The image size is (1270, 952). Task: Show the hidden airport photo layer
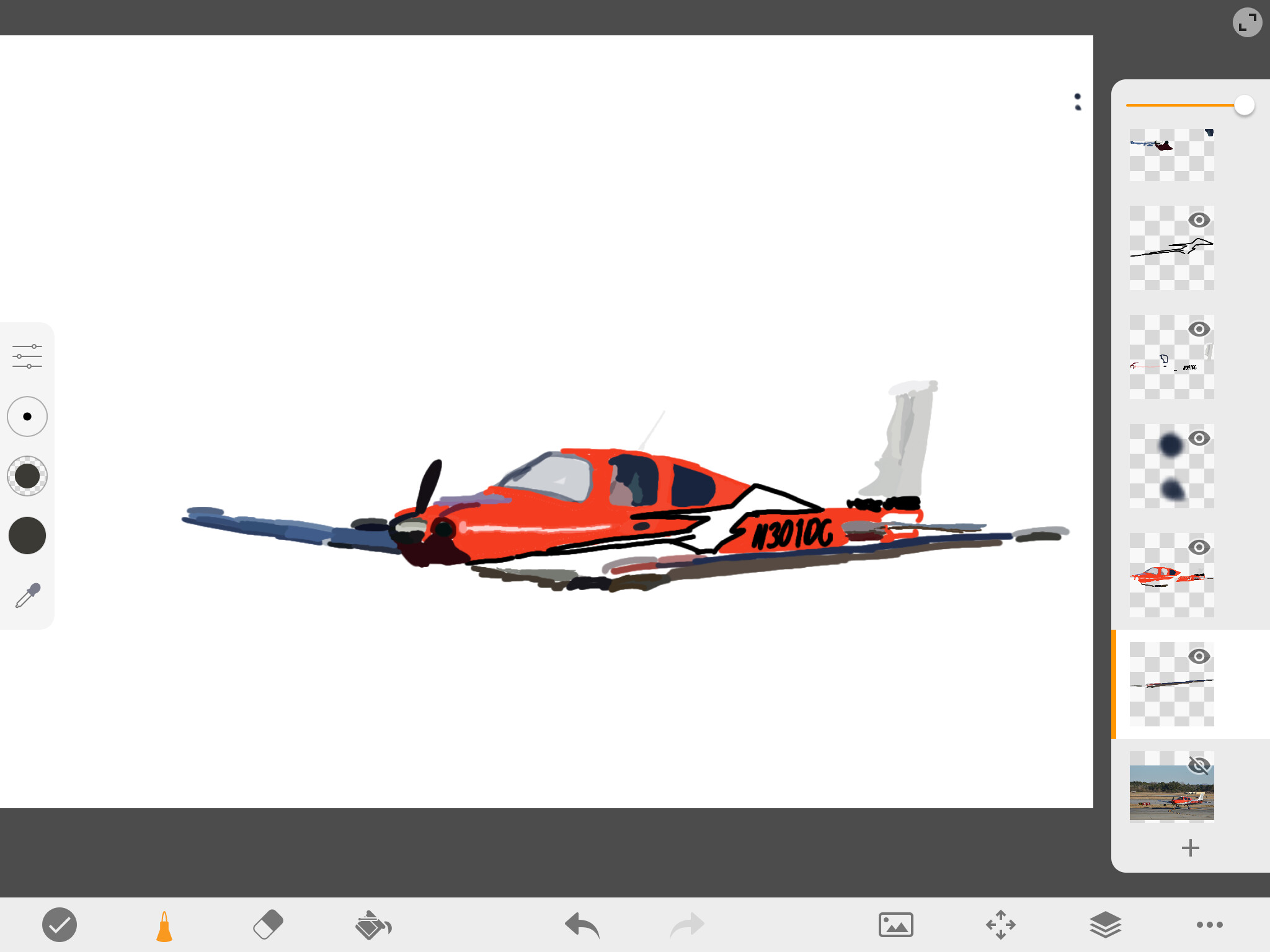1199,765
